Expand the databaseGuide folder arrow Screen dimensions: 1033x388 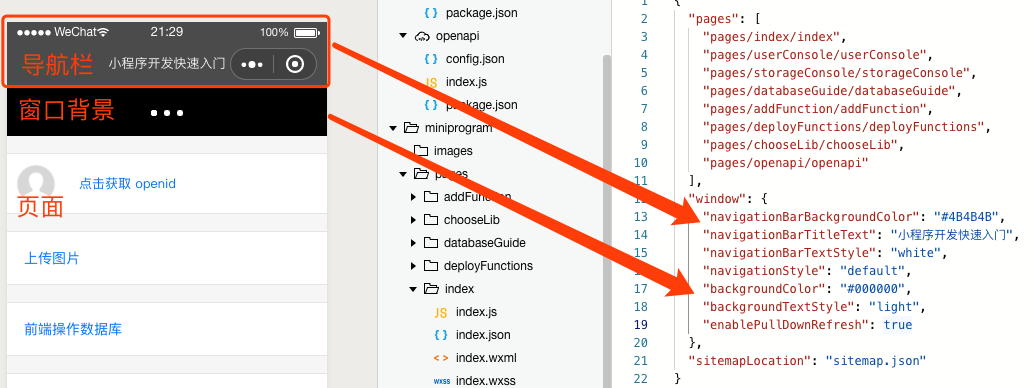[x=413, y=243]
